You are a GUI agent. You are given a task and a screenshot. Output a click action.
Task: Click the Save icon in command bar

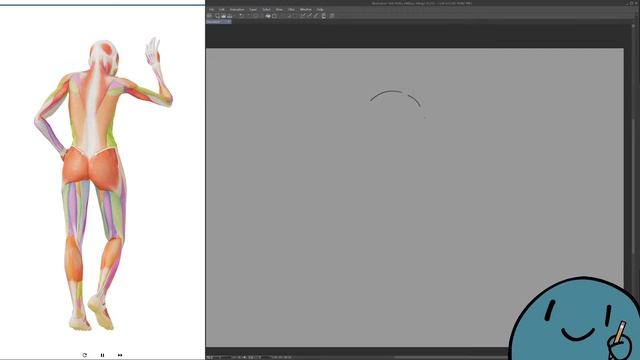click(x=229, y=16)
